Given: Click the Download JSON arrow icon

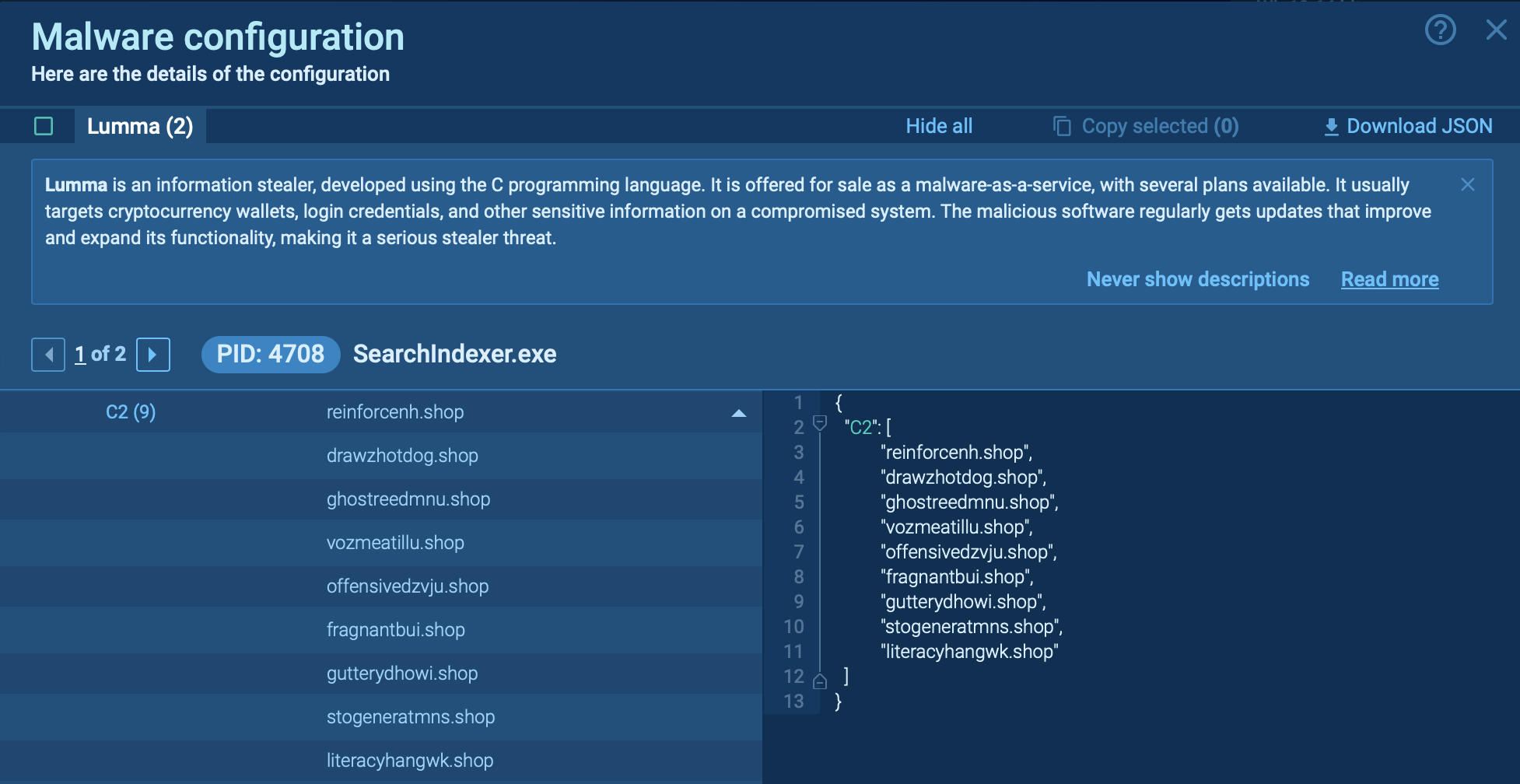Looking at the screenshot, I should pos(1331,127).
